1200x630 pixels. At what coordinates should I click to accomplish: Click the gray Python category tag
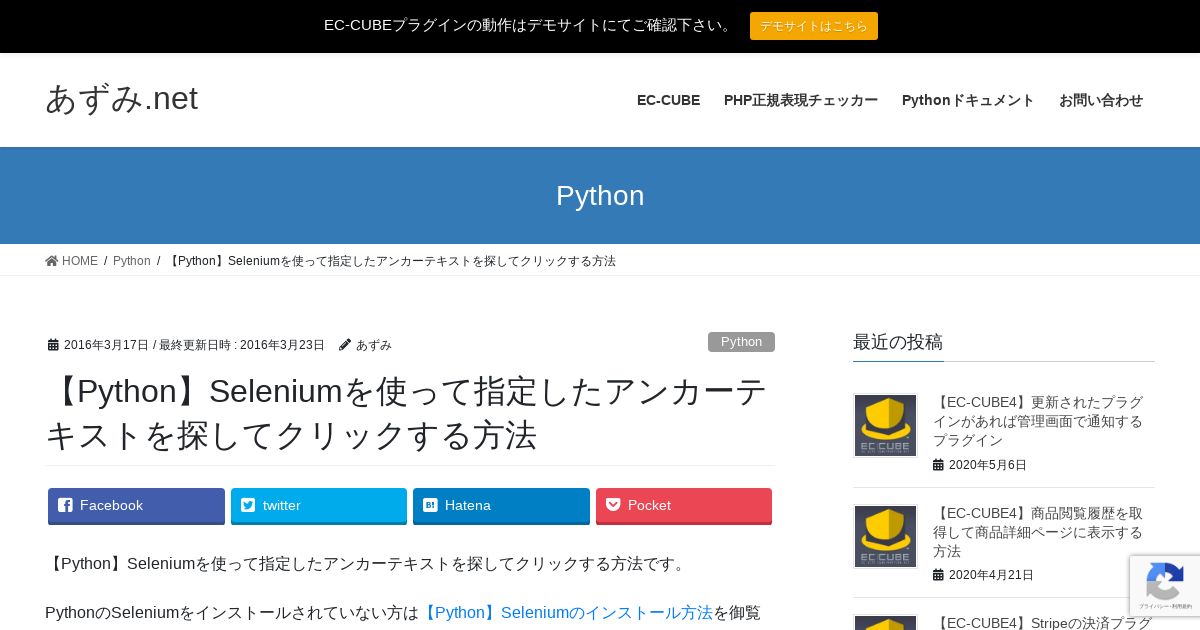741,342
